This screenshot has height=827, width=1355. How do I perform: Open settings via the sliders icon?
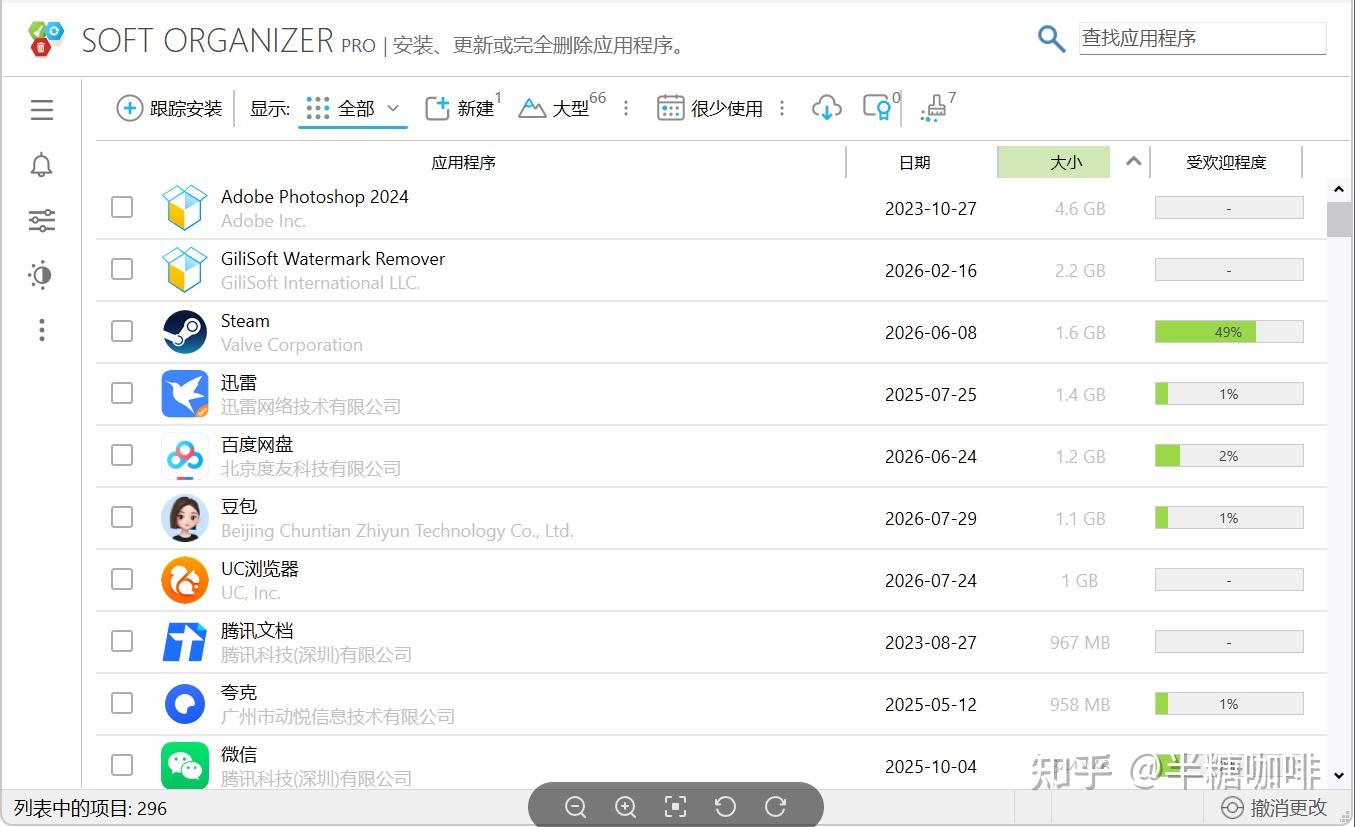pyautogui.click(x=42, y=220)
